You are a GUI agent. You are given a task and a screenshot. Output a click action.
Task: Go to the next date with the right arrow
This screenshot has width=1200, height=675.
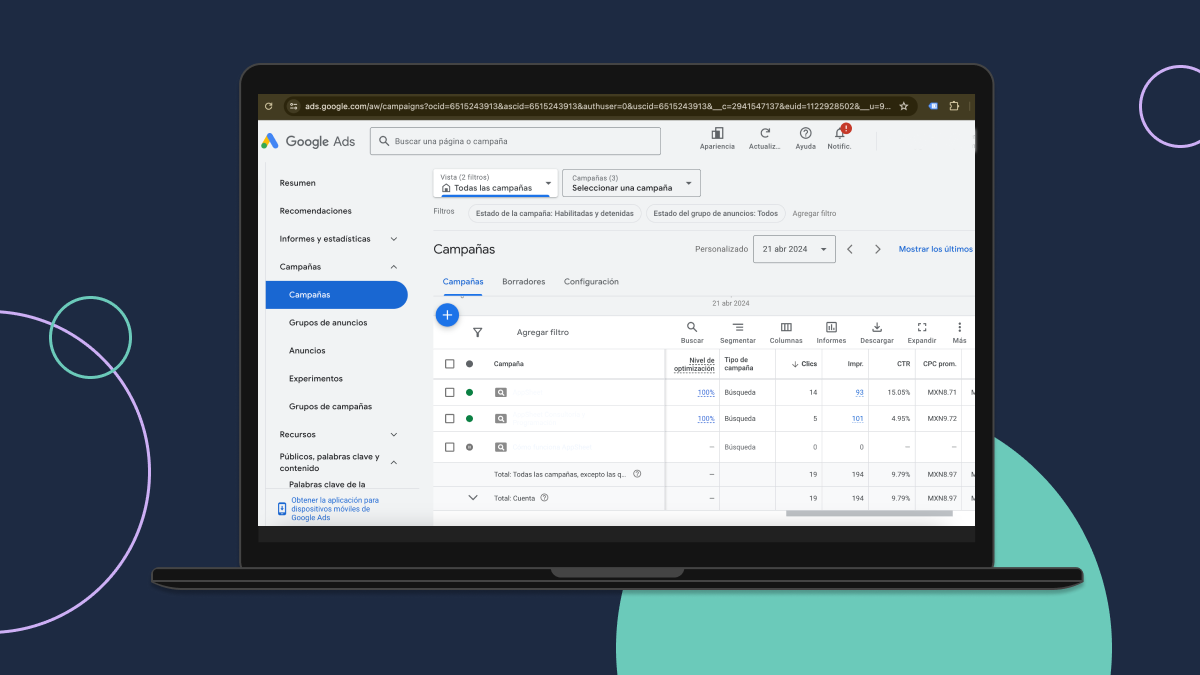(x=878, y=249)
